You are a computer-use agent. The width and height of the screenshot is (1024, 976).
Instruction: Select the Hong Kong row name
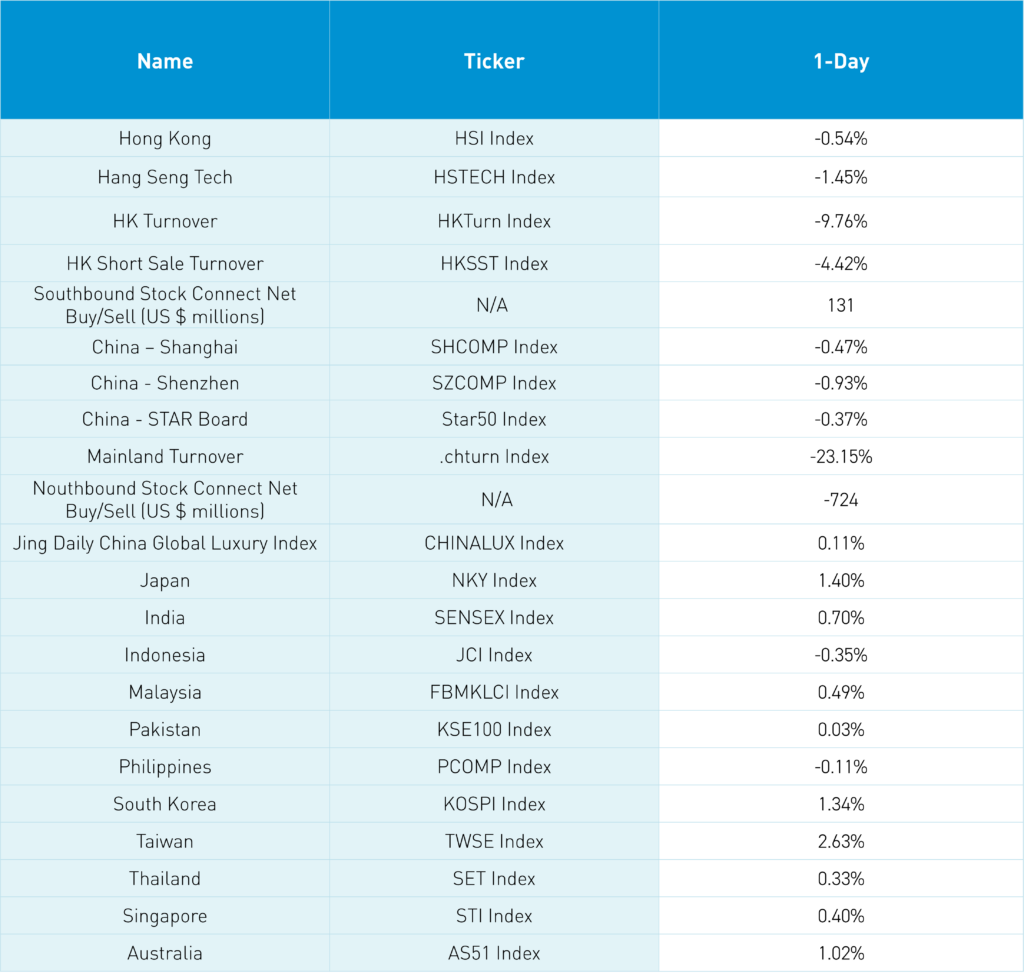165,139
